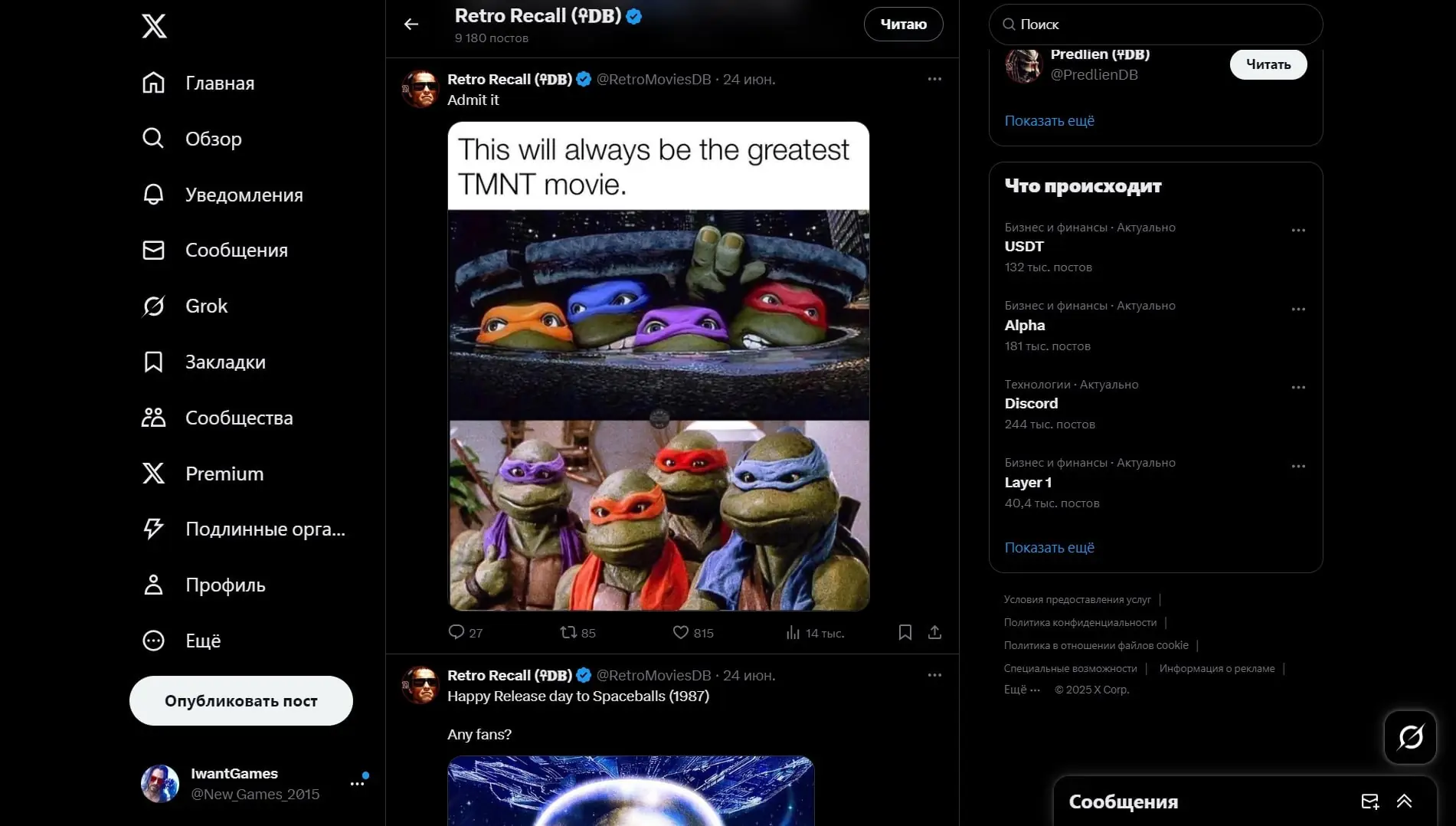Open the TMNT meme image
1456x826 pixels.
659,366
